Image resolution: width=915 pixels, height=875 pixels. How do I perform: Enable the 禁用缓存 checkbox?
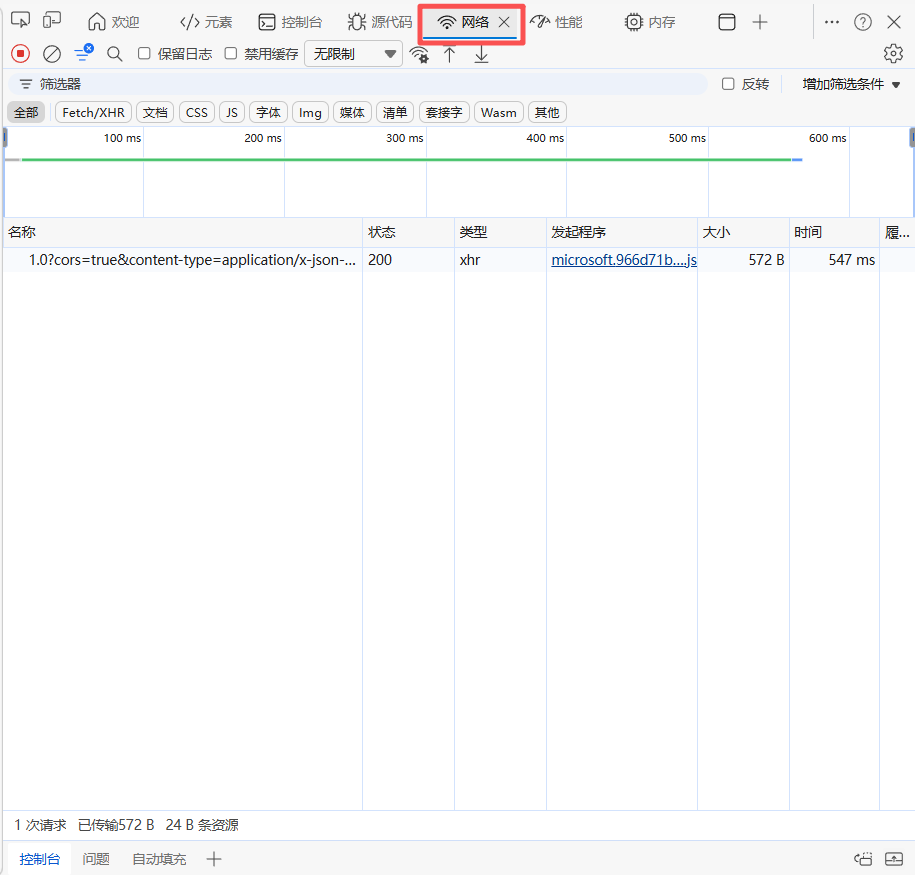click(x=231, y=54)
